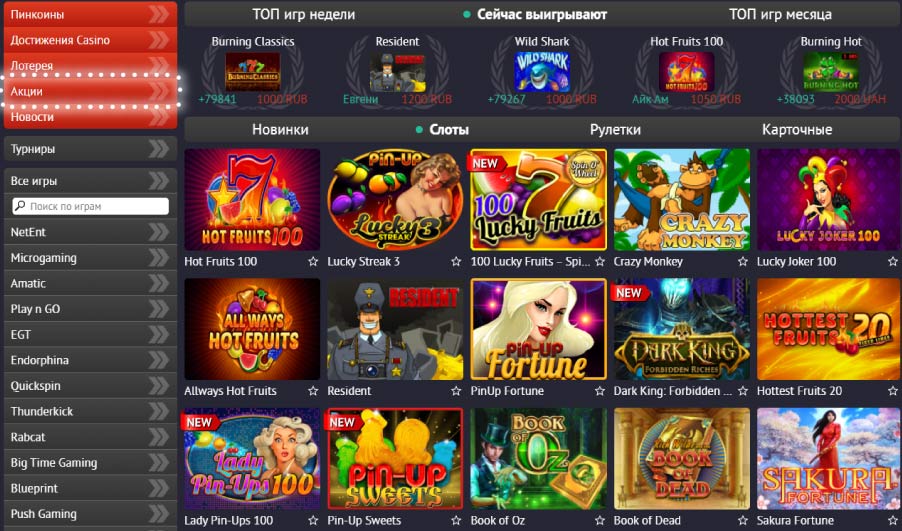Toggle favorite star for Lucky Joker 100

pos(892,261)
